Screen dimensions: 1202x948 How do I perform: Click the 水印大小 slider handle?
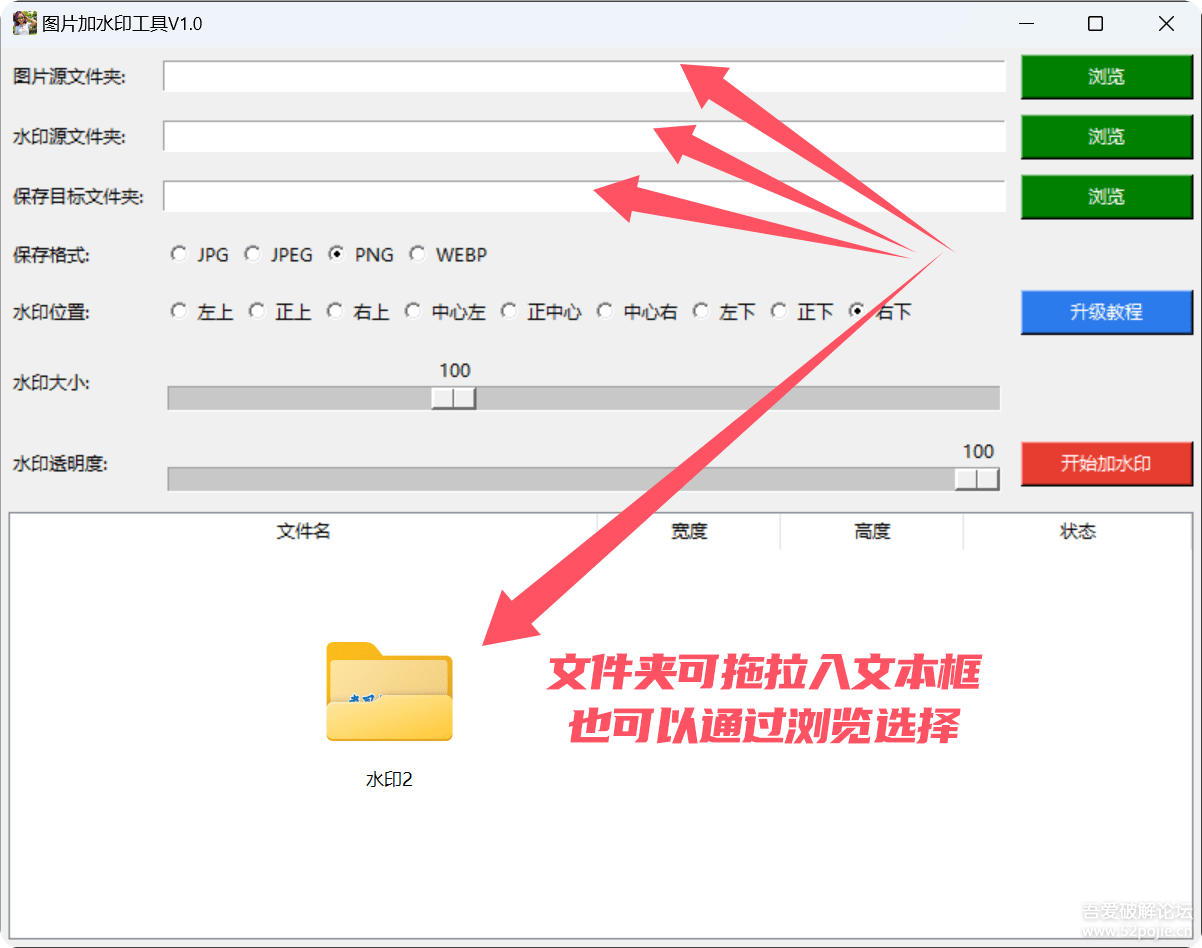click(454, 398)
